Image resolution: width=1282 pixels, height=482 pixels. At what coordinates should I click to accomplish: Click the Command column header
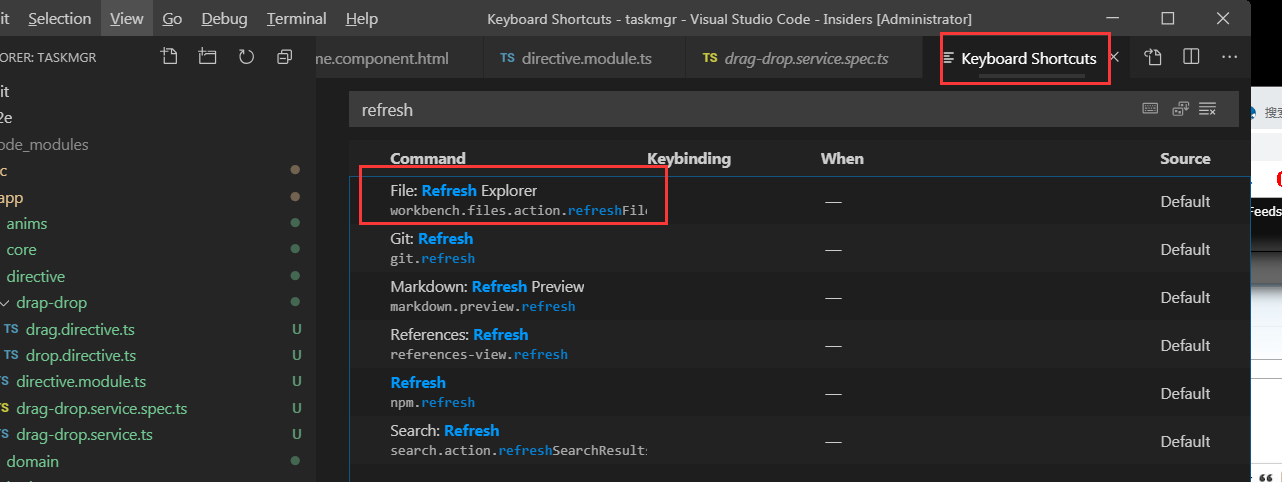pyautogui.click(x=428, y=158)
